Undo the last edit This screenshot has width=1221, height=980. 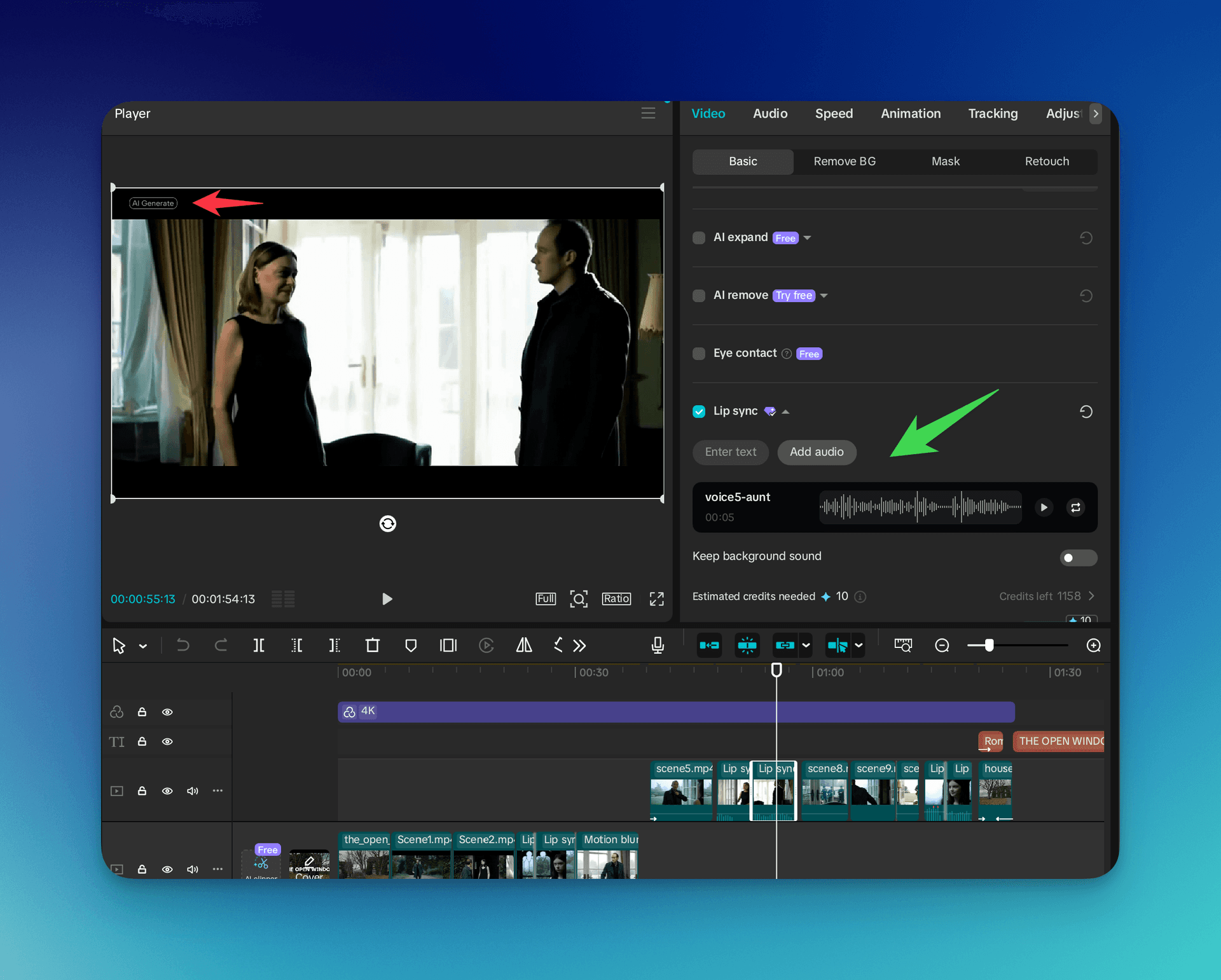(x=183, y=645)
